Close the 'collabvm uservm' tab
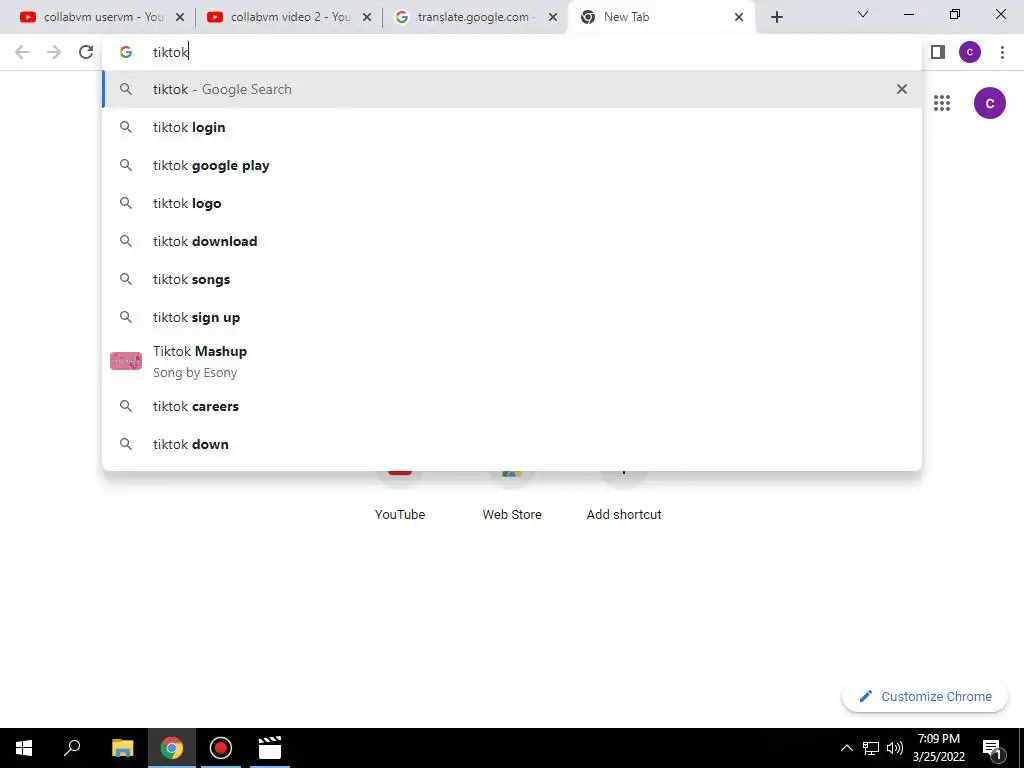The height and width of the screenshot is (768, 1024). pos(180,17)
